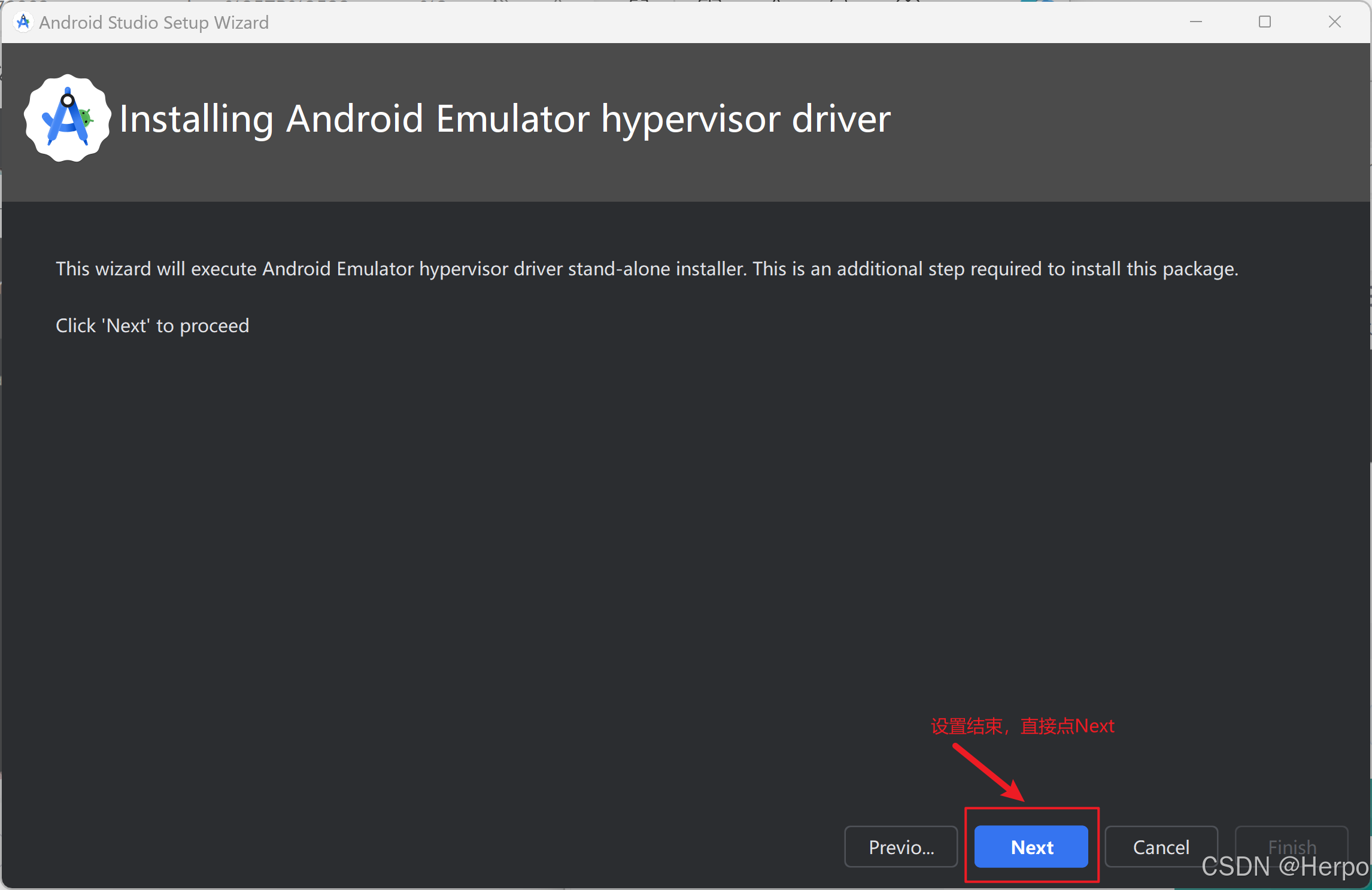Click the large Android Studio logo badge
The width and height of the screenshot is (1372, 890).
tap(67, 118)
